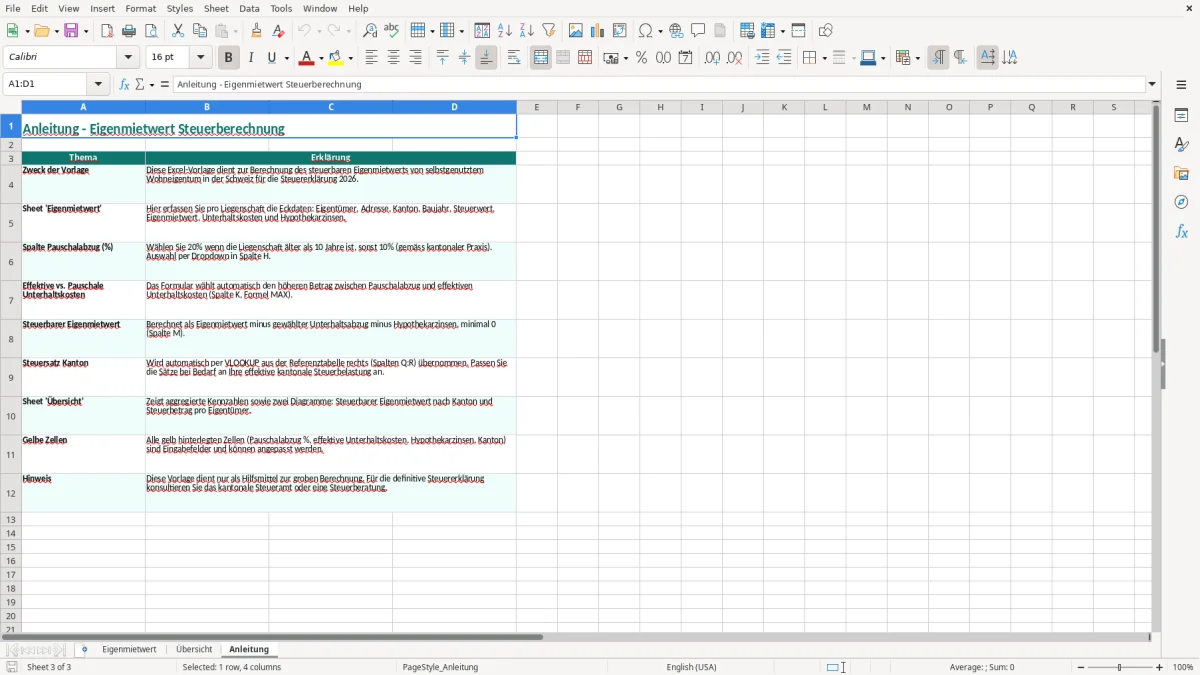Open the sidebar Navigator panel
1200x675 pixels.
coord(1181,202)
